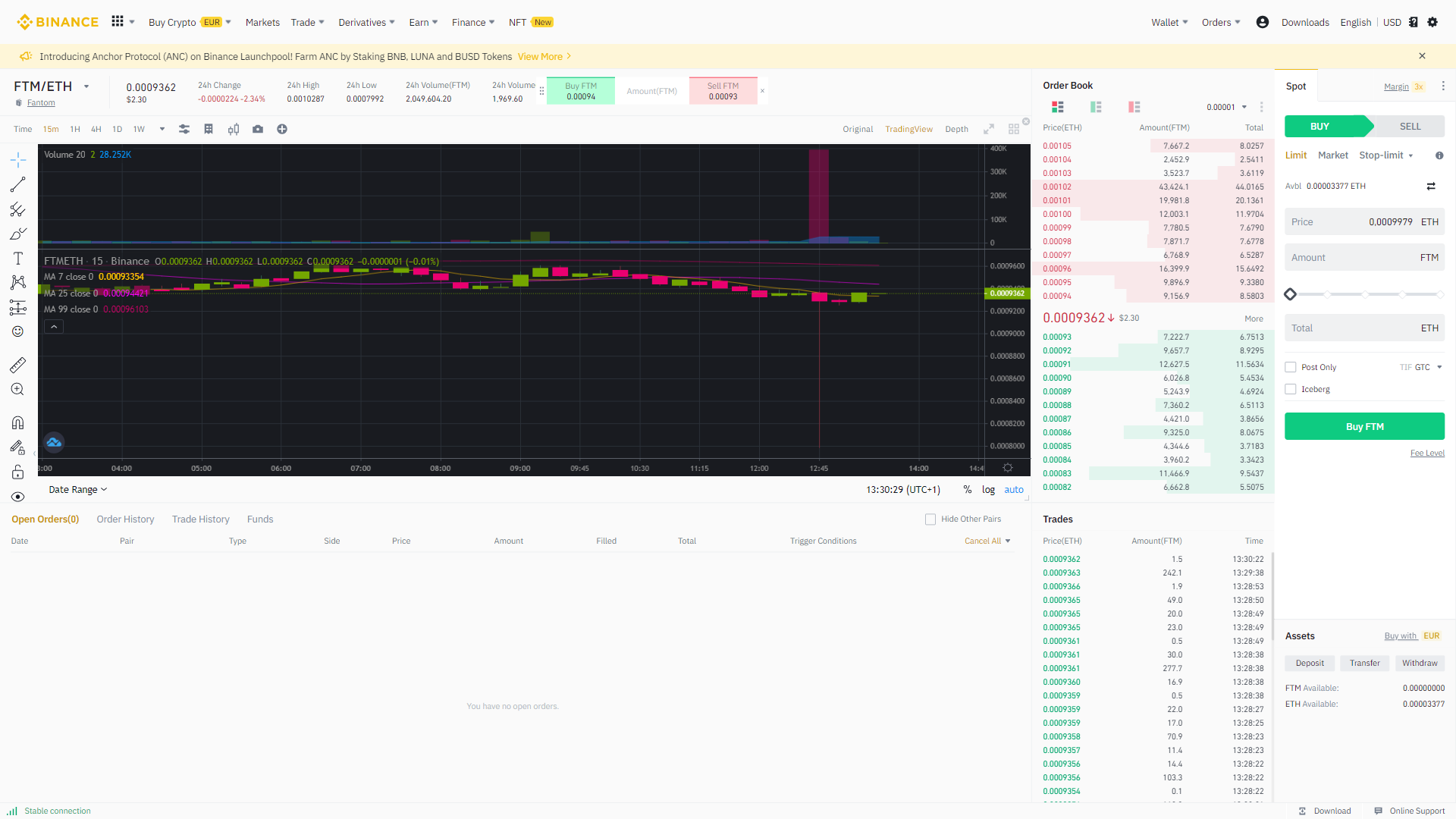Toggle chart objects visibility eye icon
1456x819 pixels.
click(x=18, y=497)
